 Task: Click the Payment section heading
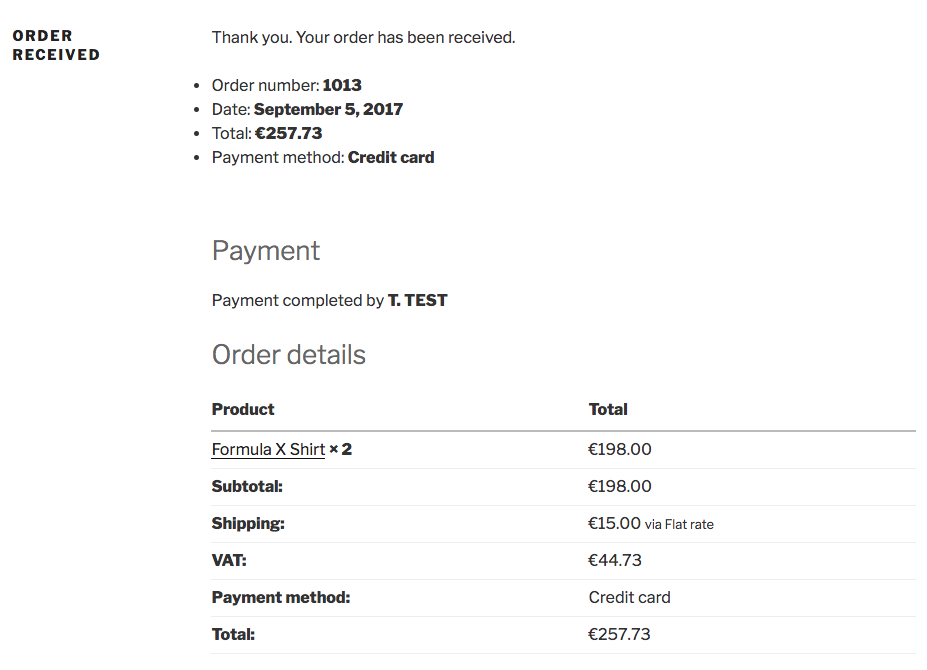266,251
